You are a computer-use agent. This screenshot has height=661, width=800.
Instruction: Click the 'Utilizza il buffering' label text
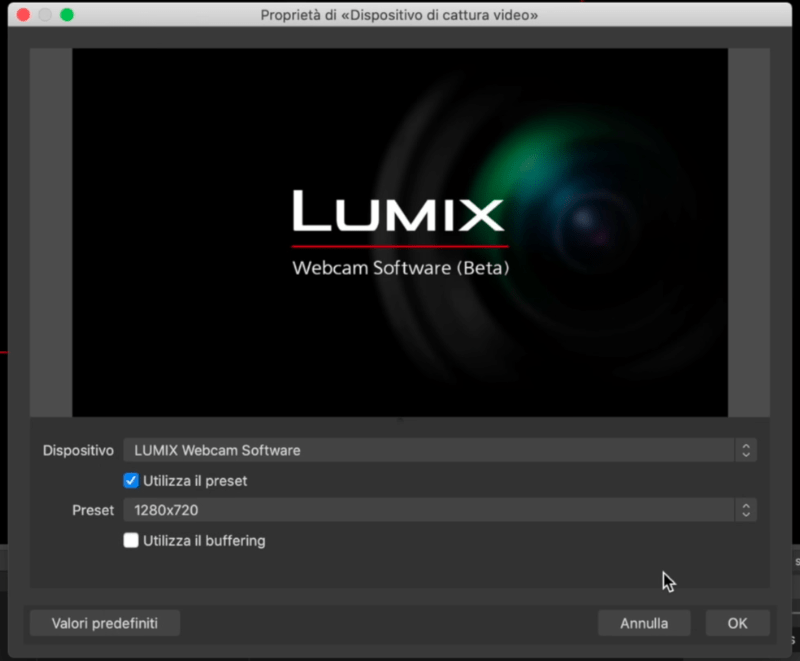click(x=204, y=541)
